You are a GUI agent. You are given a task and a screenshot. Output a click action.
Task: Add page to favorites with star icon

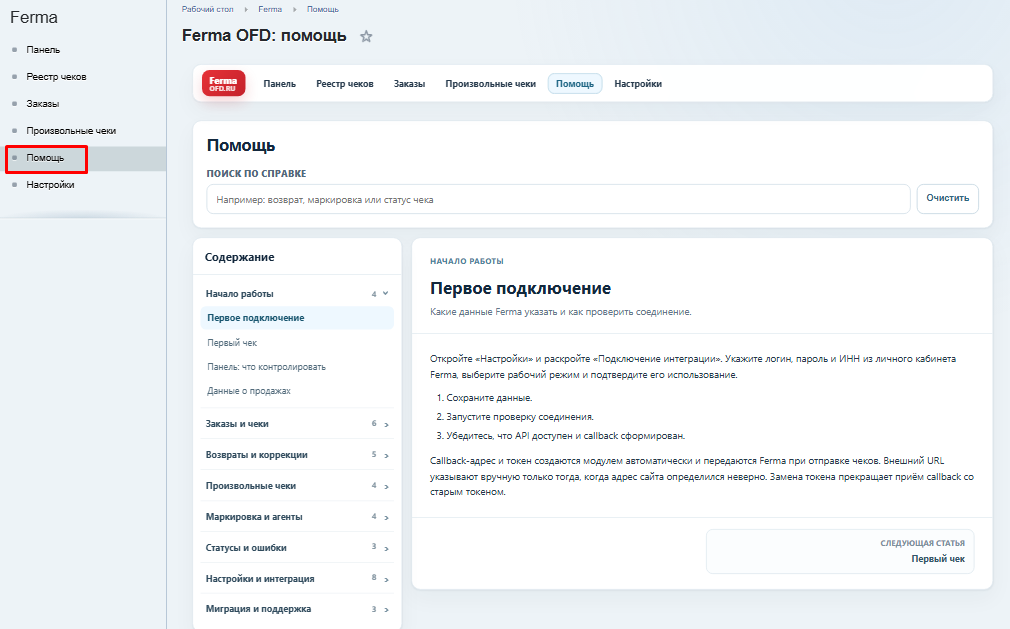pyautogui.click(x=366, y=37)
